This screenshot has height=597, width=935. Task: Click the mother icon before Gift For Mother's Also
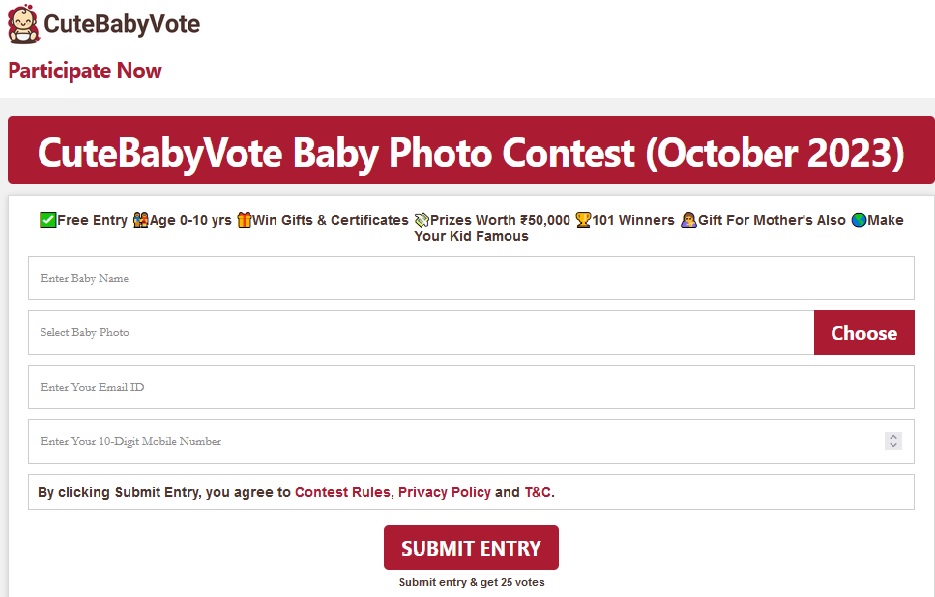(x=690, y=219)
